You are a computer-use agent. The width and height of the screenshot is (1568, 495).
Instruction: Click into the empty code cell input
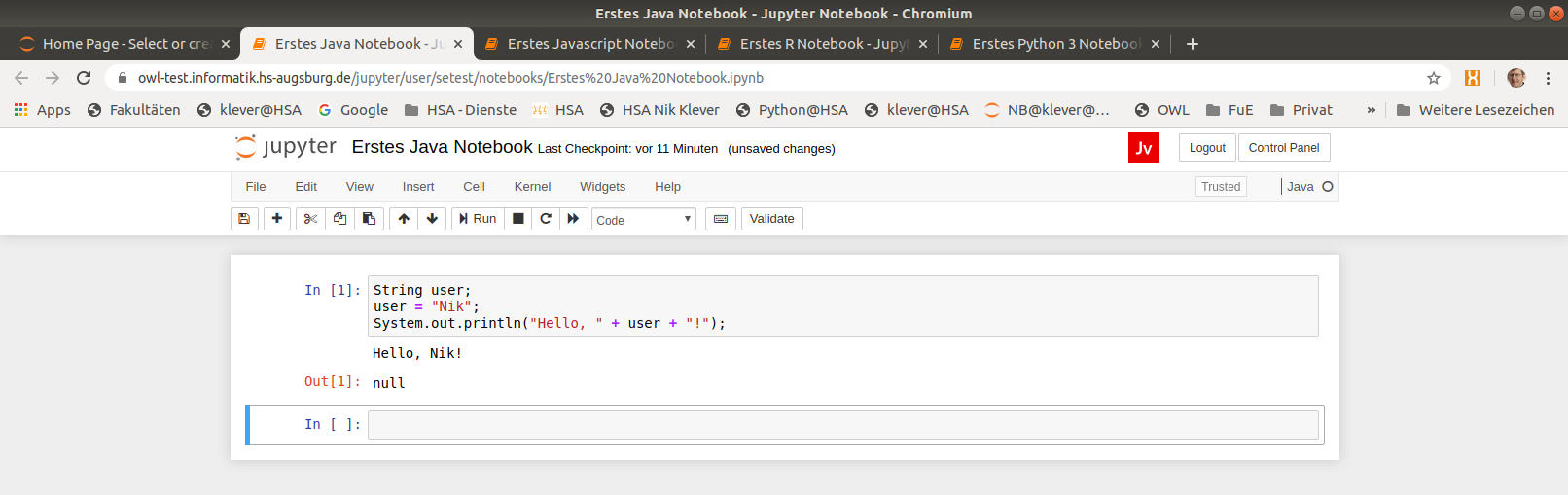coord(843,425)
